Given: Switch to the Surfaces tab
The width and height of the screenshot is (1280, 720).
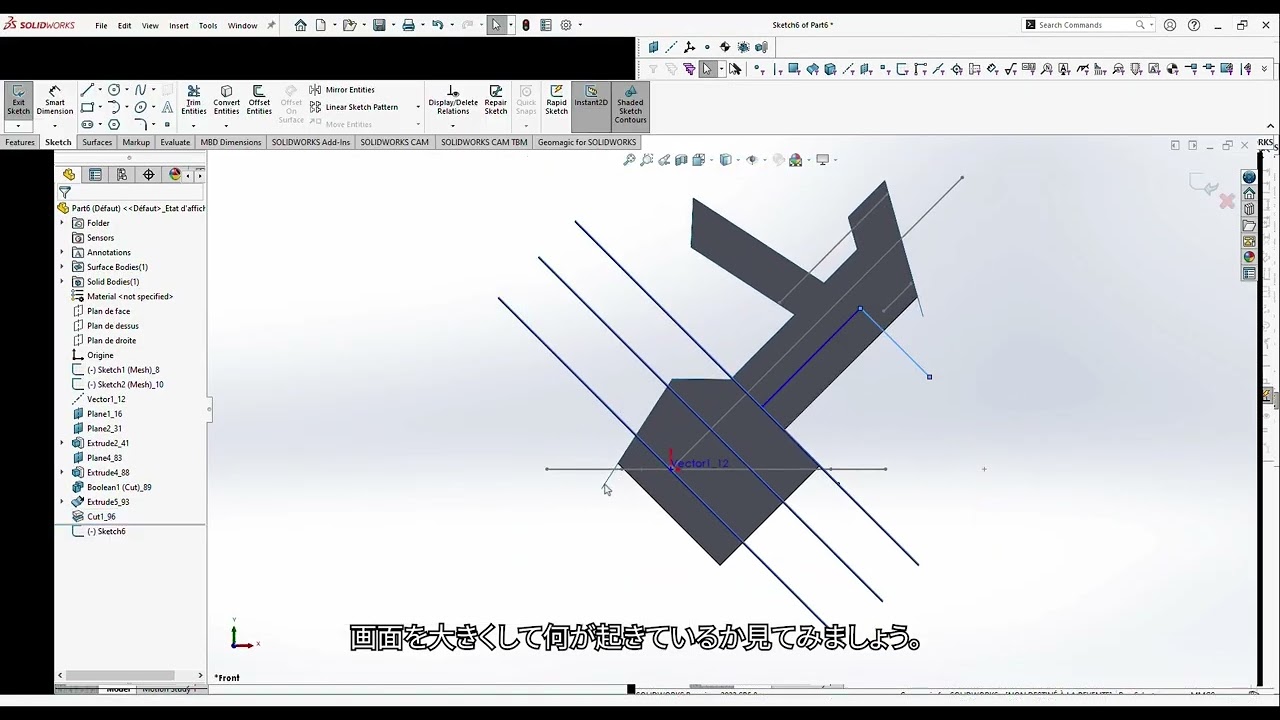Looking at the screenshot, I should tap(97, 142).
